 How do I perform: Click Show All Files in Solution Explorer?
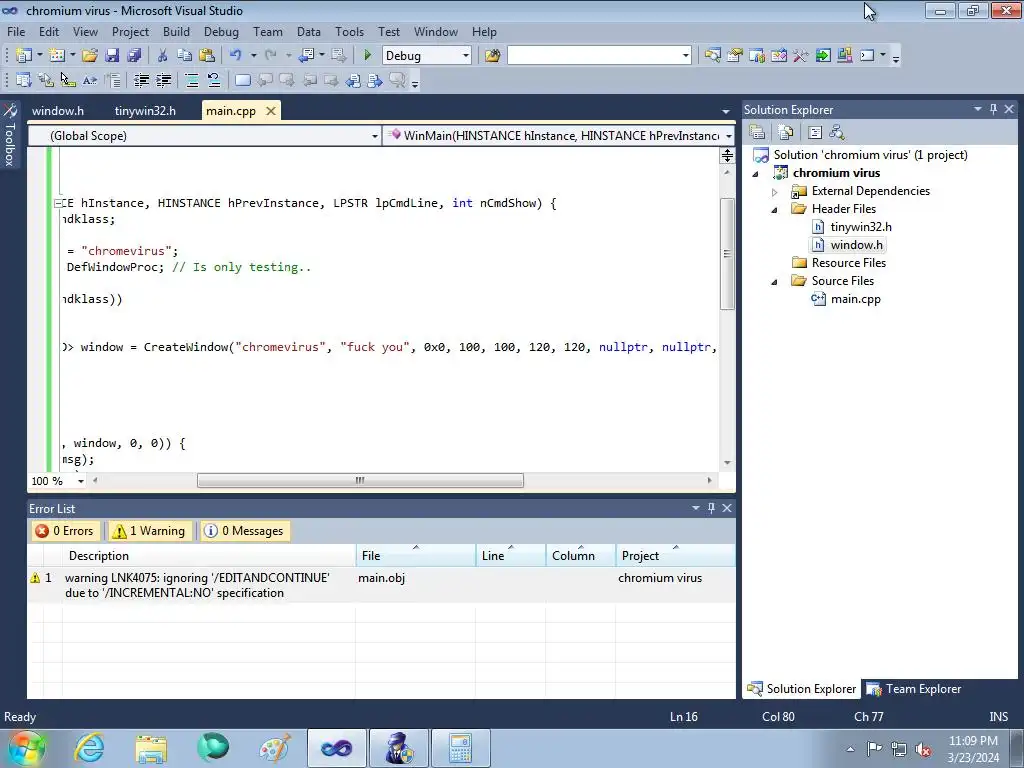coord(786,133)
